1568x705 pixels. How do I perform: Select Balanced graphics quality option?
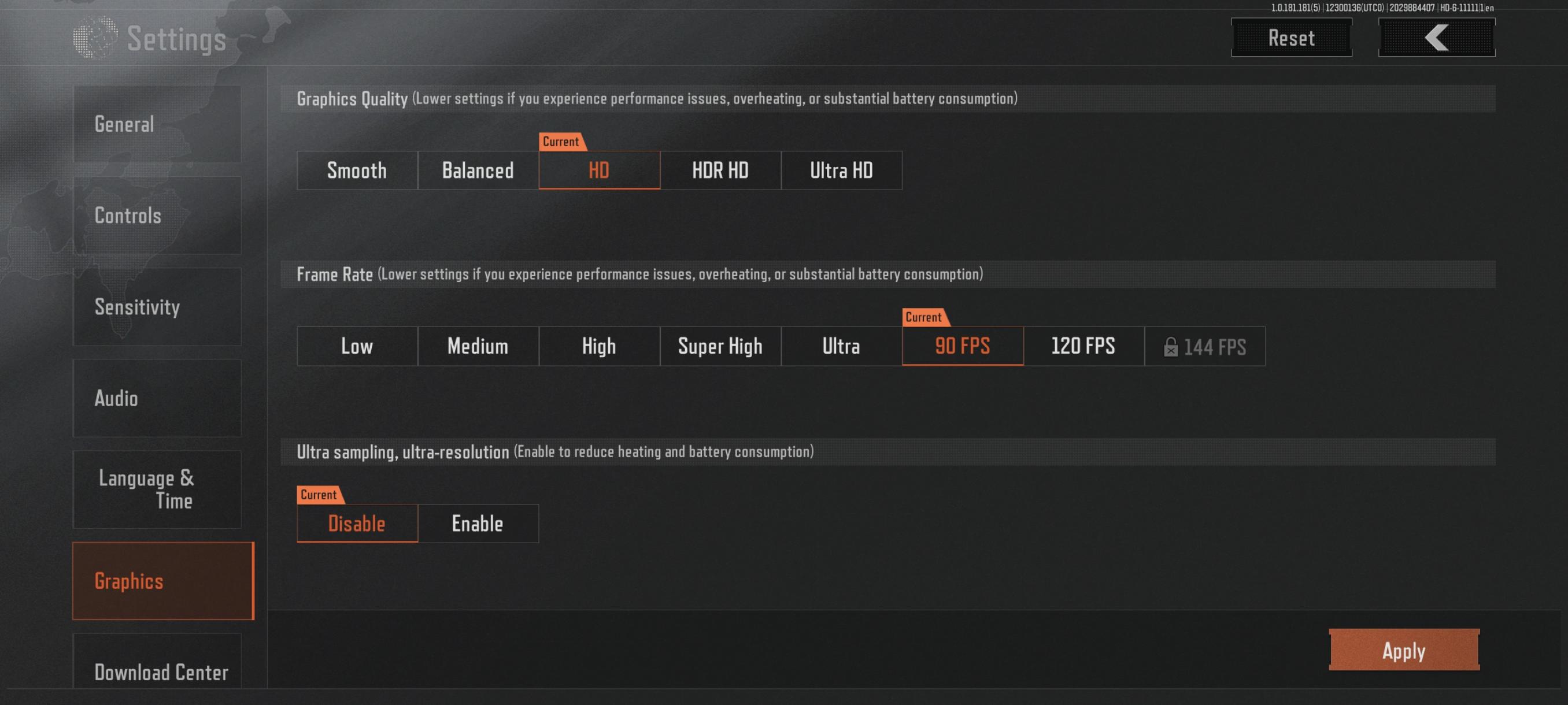point(478,170)
